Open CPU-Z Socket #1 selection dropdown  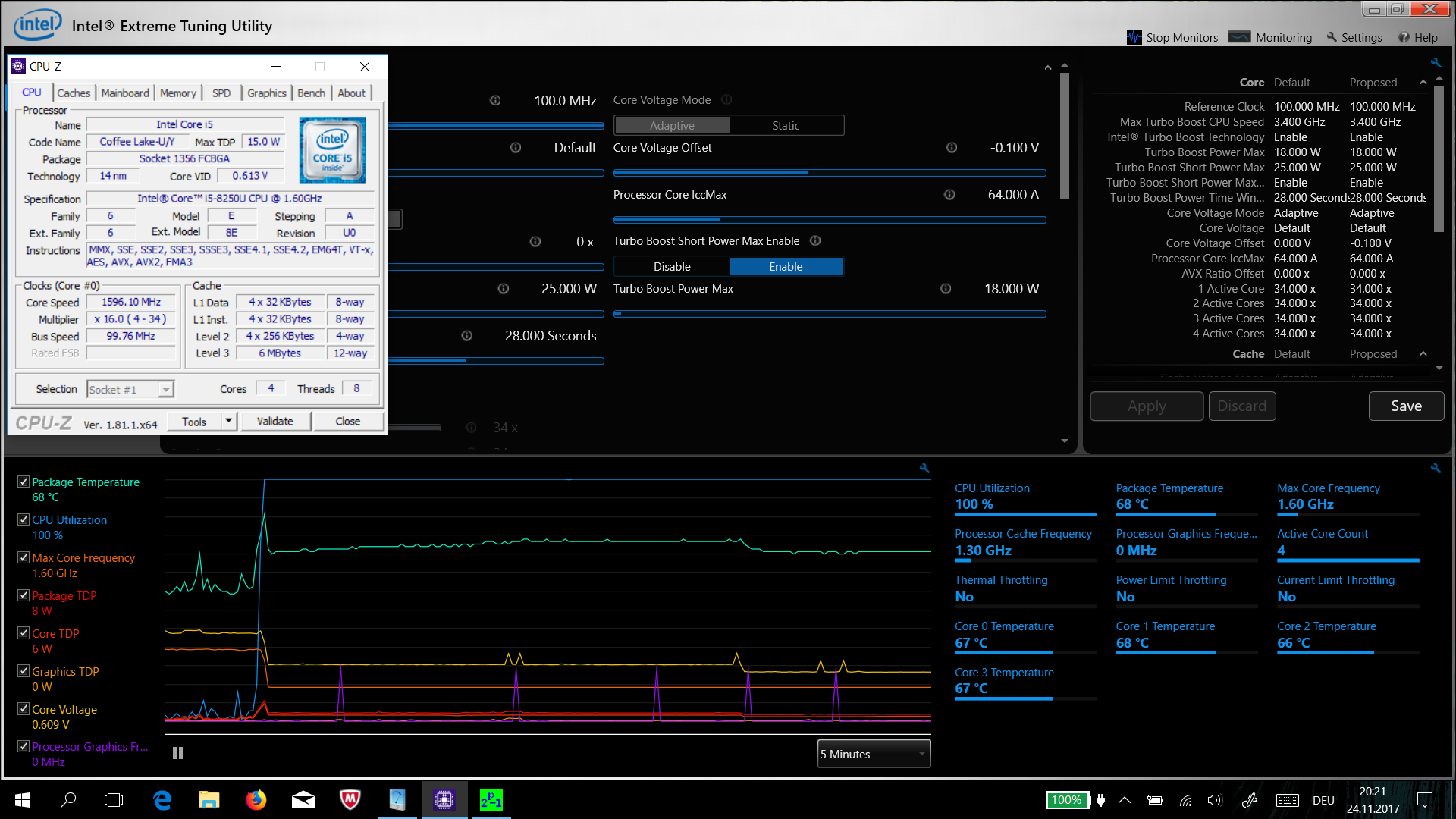[x=130, y=390]
